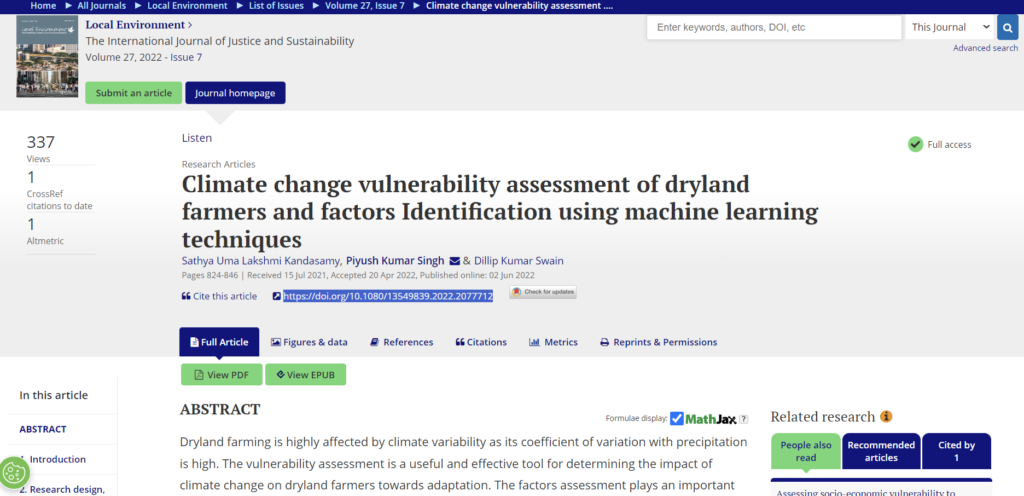Click the magnifier search button
The image size is (1024, 496).
pyautogui.click(x=1008, y=27)
